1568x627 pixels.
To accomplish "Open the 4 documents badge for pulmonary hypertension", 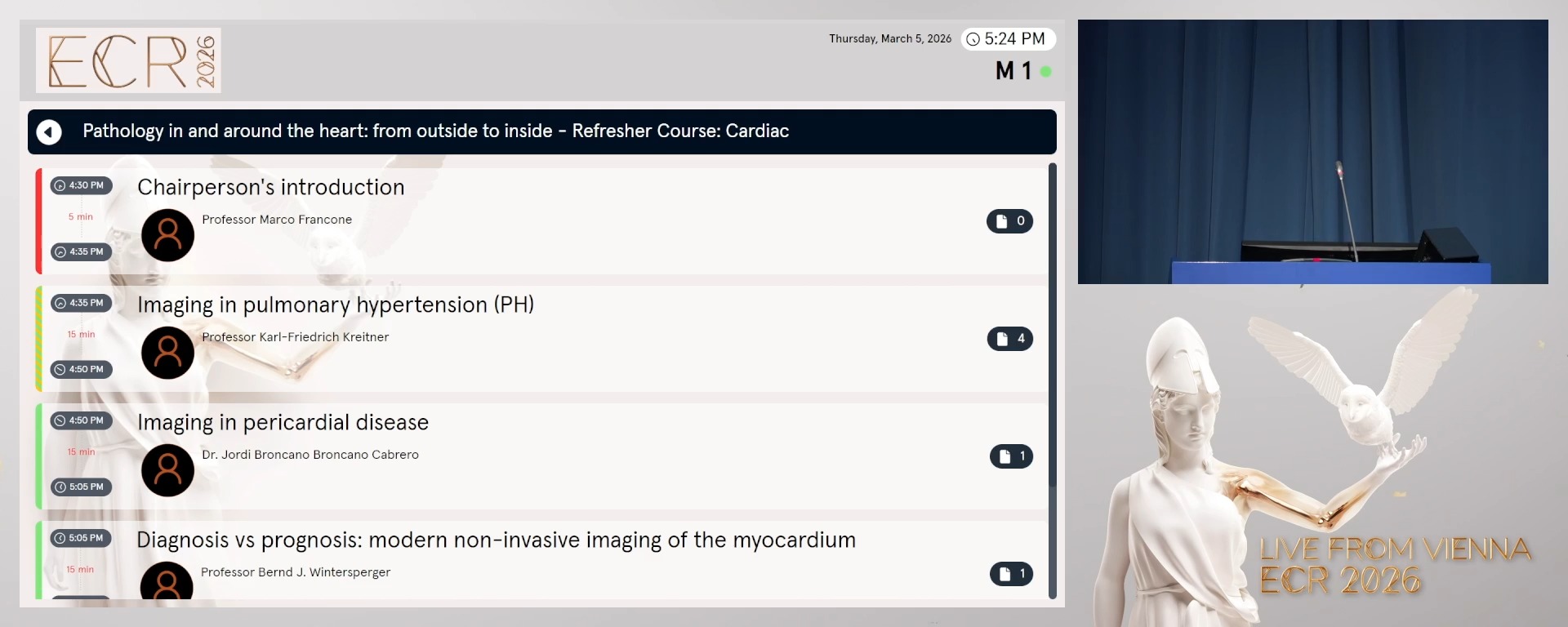I will (x=1009, y=339).
